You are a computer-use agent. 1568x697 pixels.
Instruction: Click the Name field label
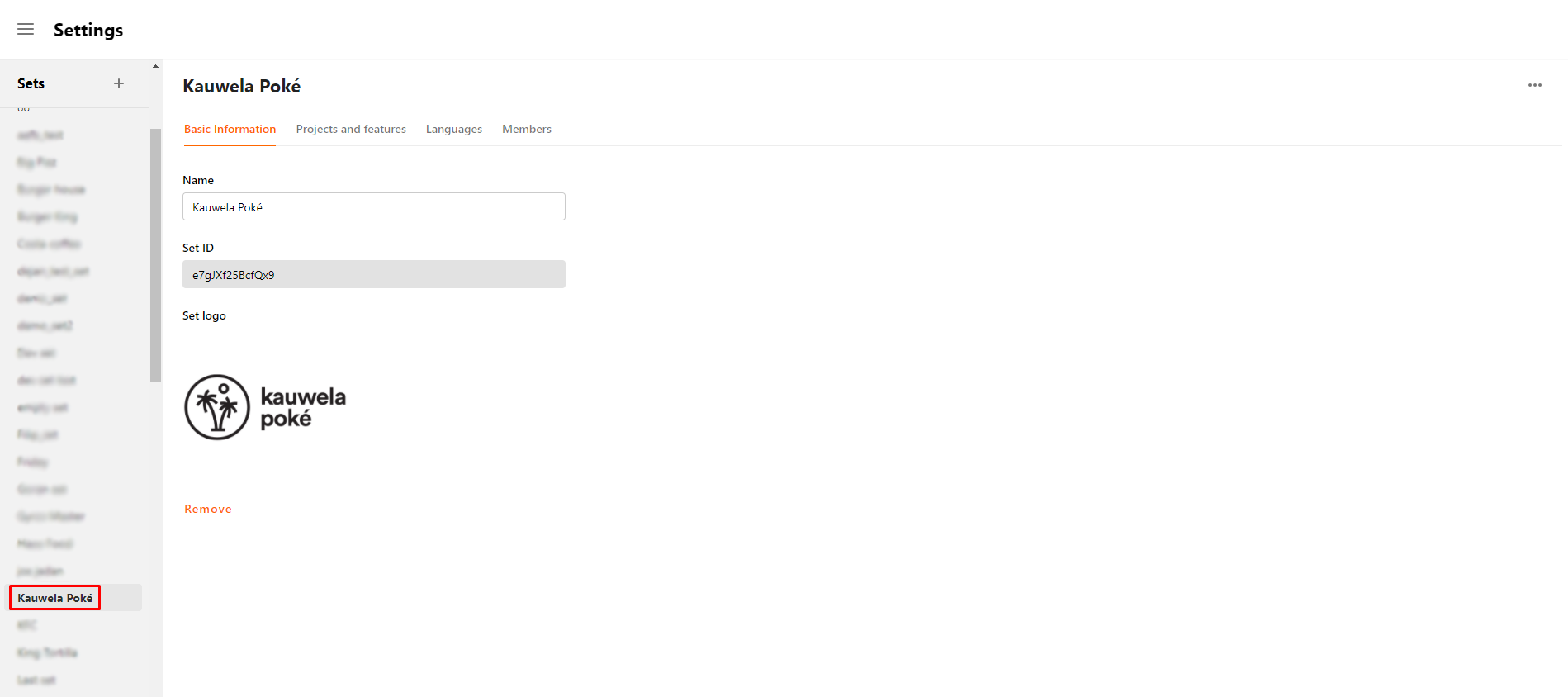pos(198,180)
